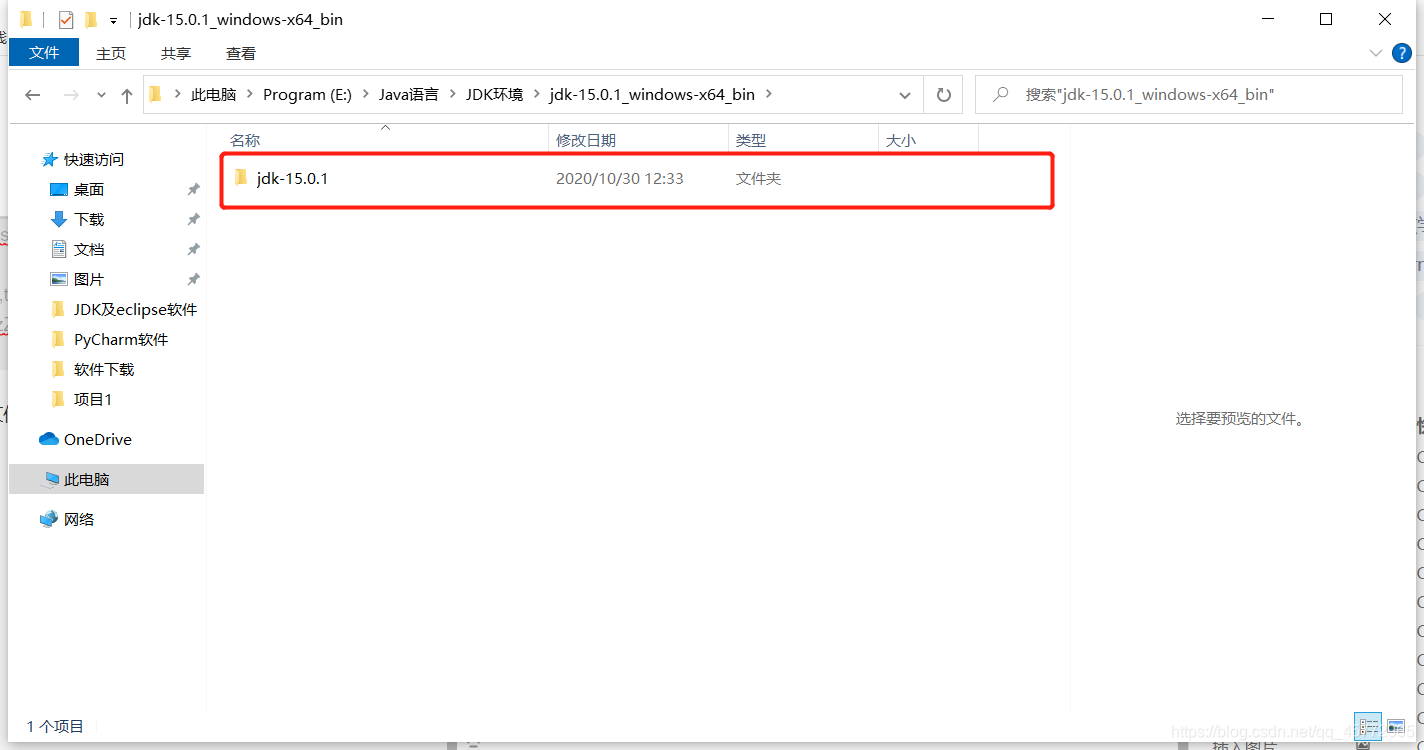
Task: Open 图片 in the navigation pane
Action: (89, 280)
